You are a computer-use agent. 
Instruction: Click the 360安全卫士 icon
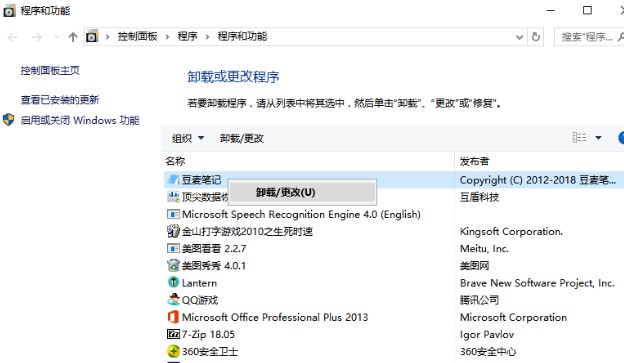coord(173,351)
